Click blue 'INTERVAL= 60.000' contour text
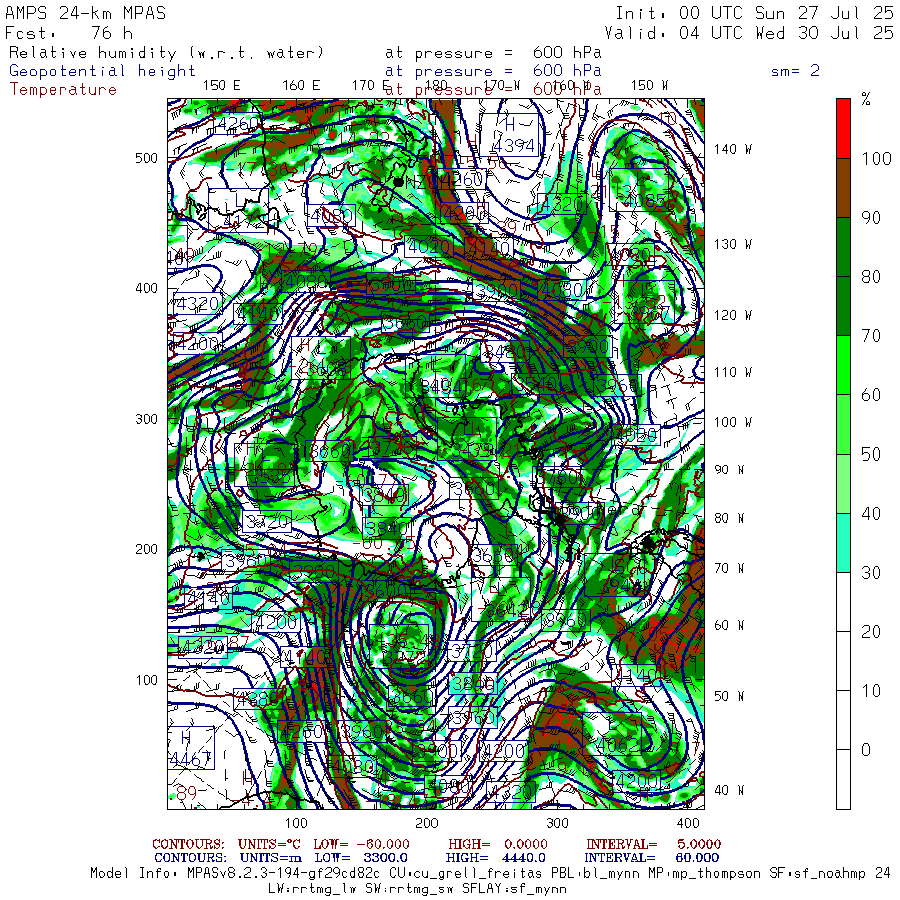The height and width of the screenshot is (900, 900). [651, 858]
